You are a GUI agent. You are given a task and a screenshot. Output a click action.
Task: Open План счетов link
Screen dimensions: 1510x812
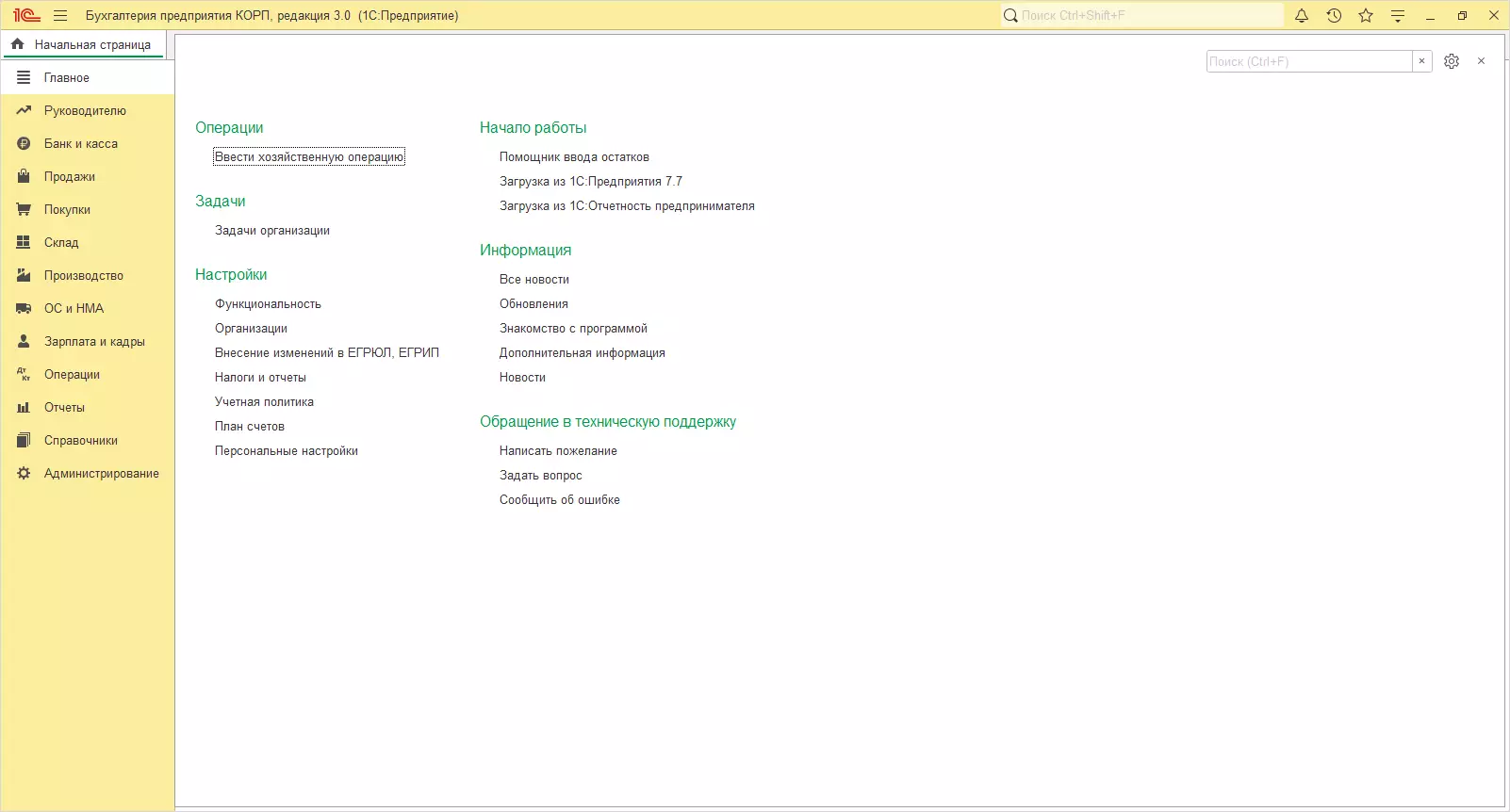(250, 426)
